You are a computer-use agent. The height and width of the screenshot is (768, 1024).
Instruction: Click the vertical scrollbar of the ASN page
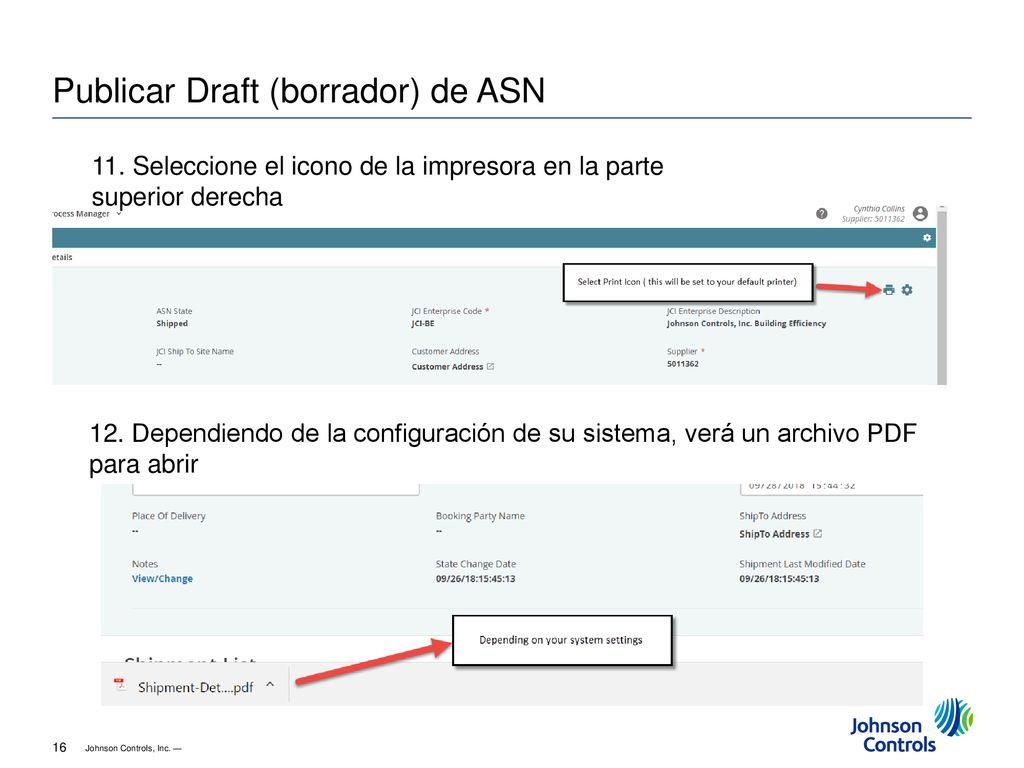point(942,295)
